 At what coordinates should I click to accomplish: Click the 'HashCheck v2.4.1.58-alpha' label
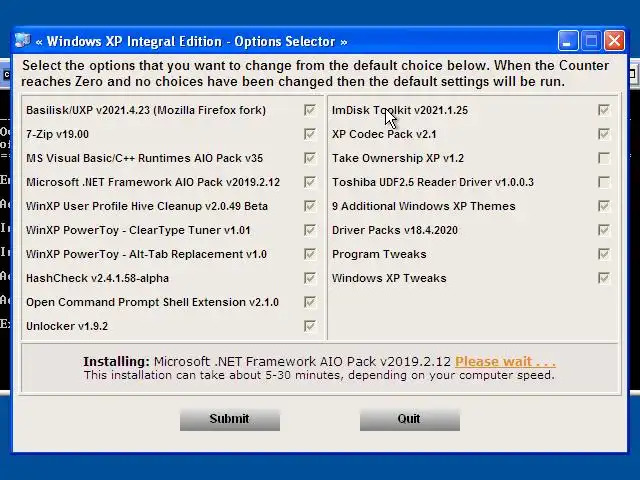(x=97, y=278)
